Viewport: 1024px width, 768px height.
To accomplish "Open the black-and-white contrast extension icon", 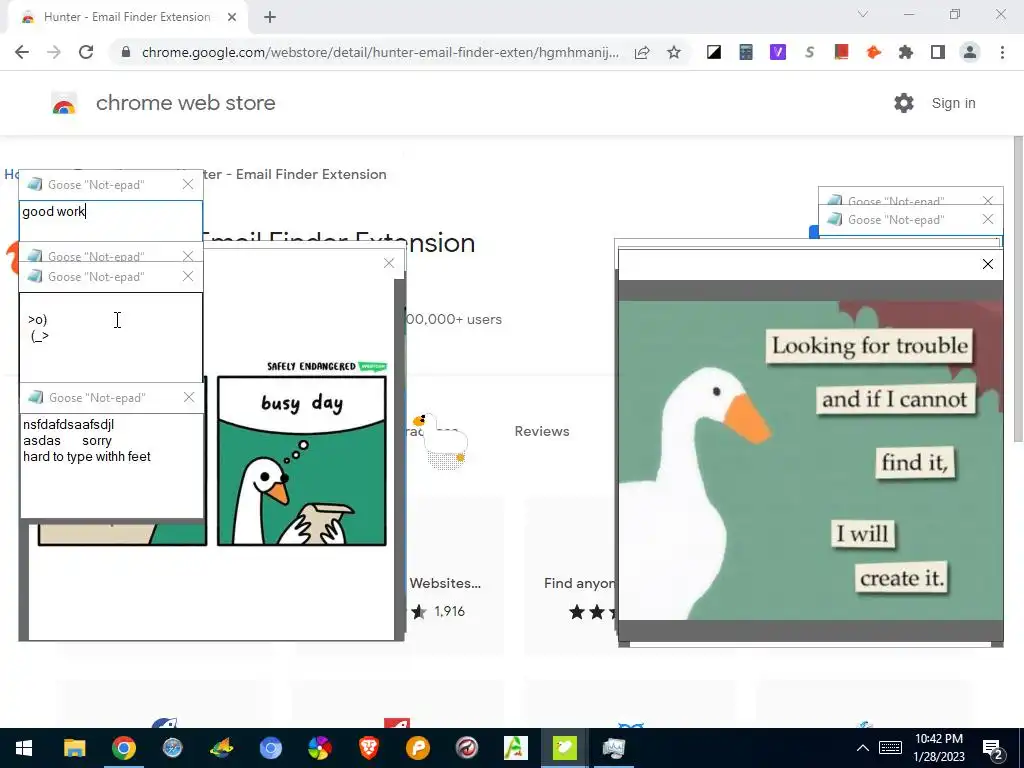I will [x=714, y=52].
